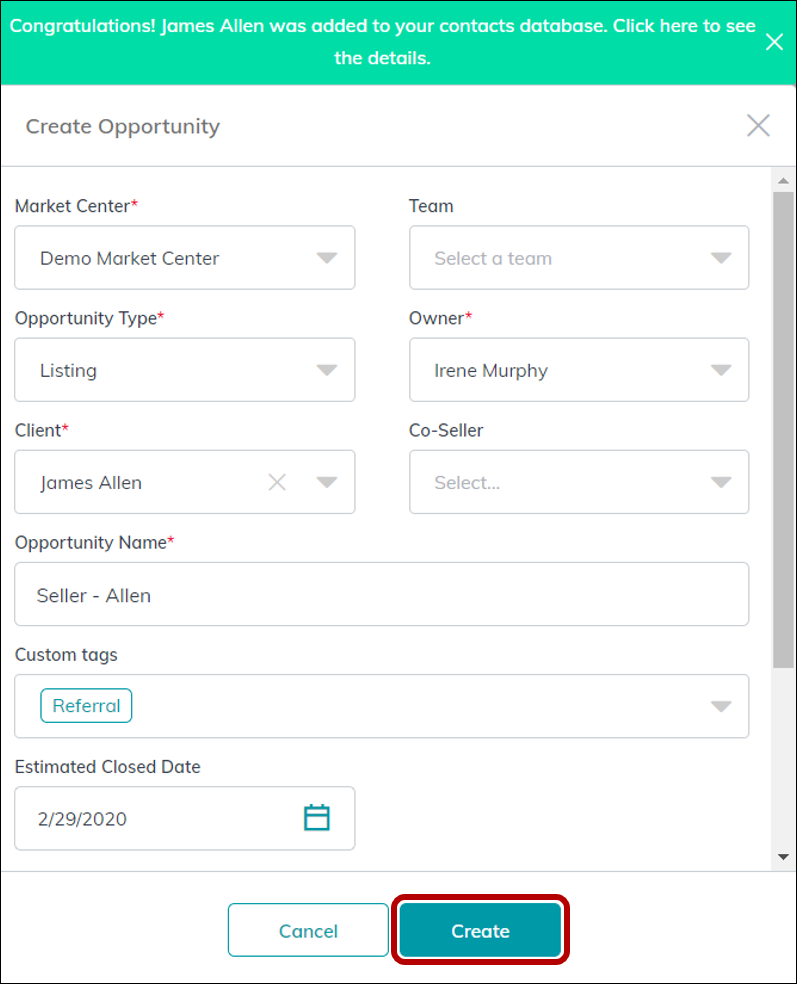The width and height of the screenshot is (797, 984).
Task: Click the Estimated Closed Date input
Action: point(185,818)
